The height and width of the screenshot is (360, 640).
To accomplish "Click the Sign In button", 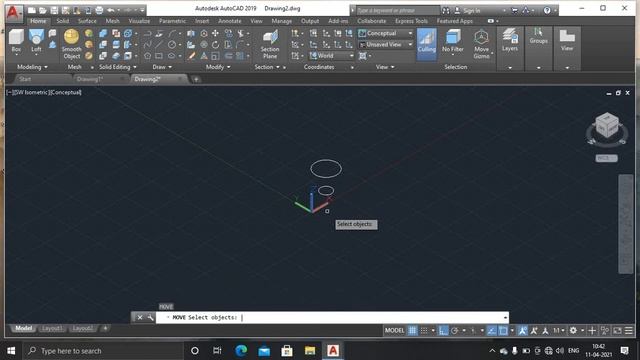I will 469,11.
